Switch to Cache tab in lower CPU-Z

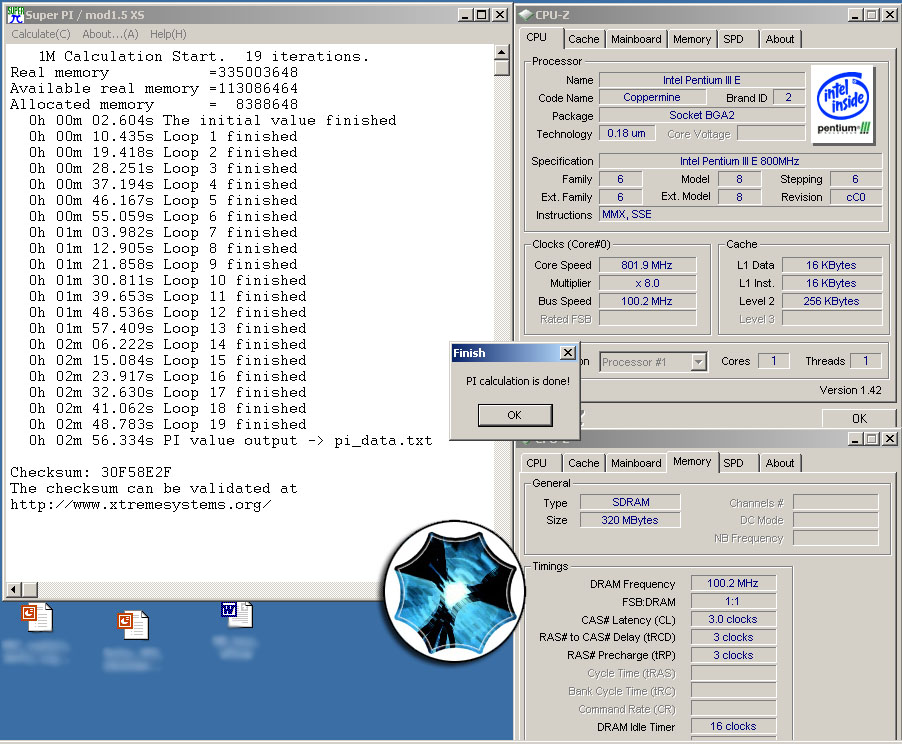click(x=584, y=463)
